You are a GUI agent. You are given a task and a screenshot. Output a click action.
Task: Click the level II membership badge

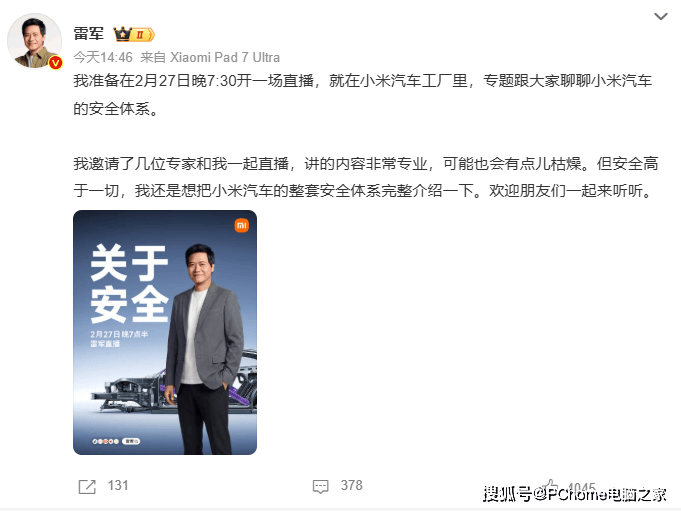coord(143,34)
